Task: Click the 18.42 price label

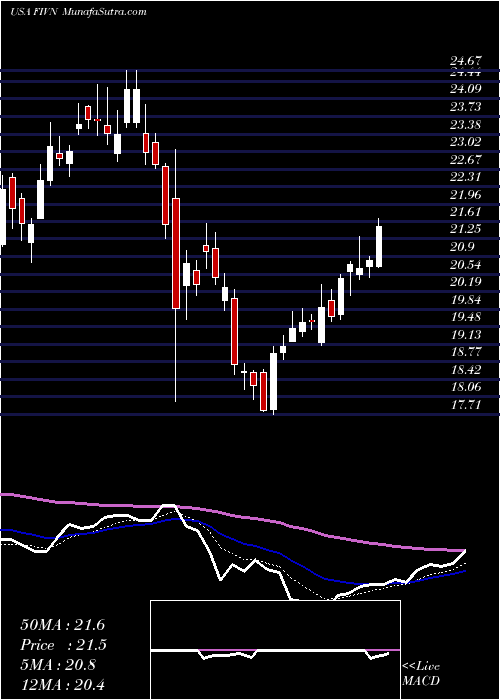Action: pyautogui.click(x=466, y=370)
